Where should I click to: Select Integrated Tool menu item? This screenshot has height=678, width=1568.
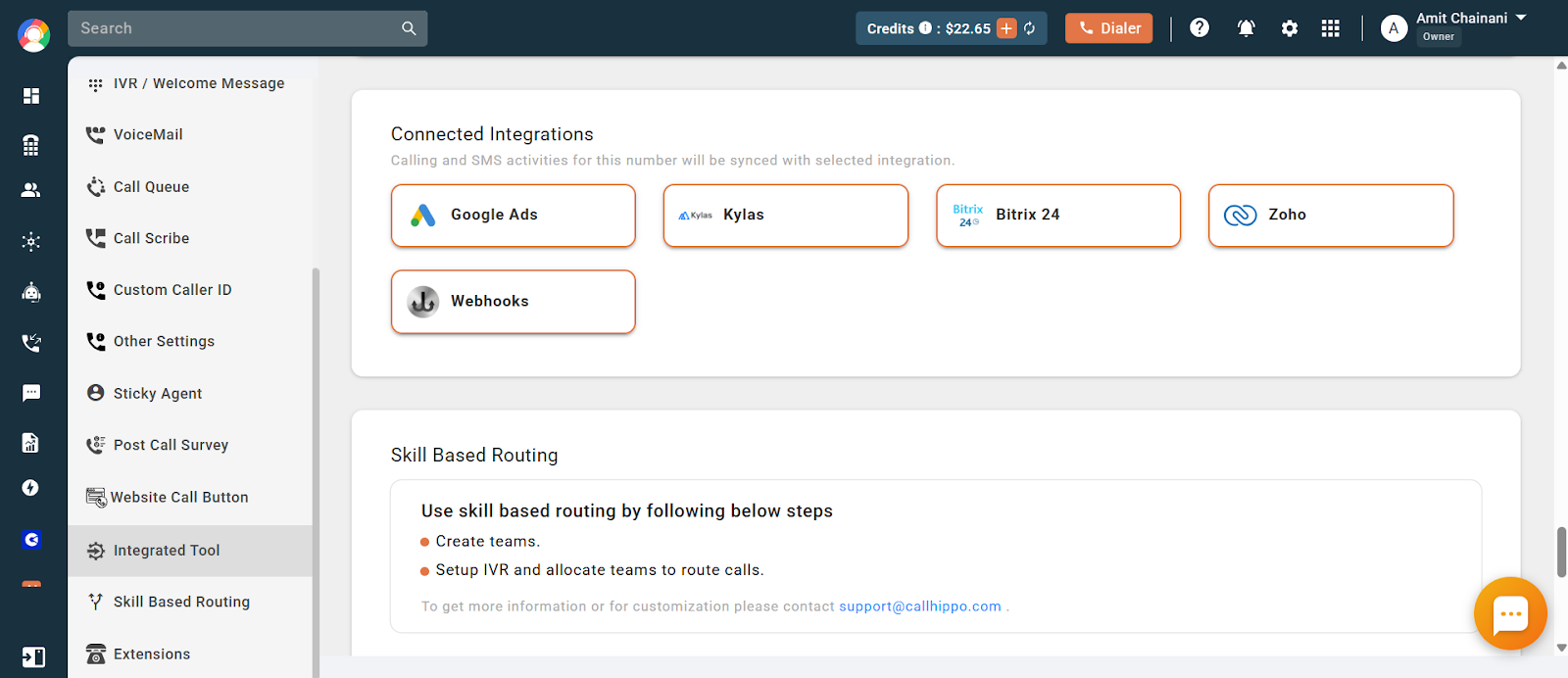pyautogui.click(x=190, y=551)
